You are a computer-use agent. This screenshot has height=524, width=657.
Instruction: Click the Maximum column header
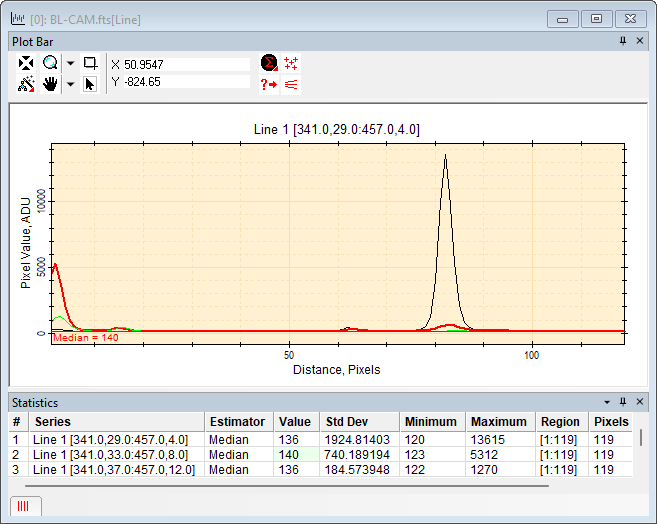tap(498, 422)
